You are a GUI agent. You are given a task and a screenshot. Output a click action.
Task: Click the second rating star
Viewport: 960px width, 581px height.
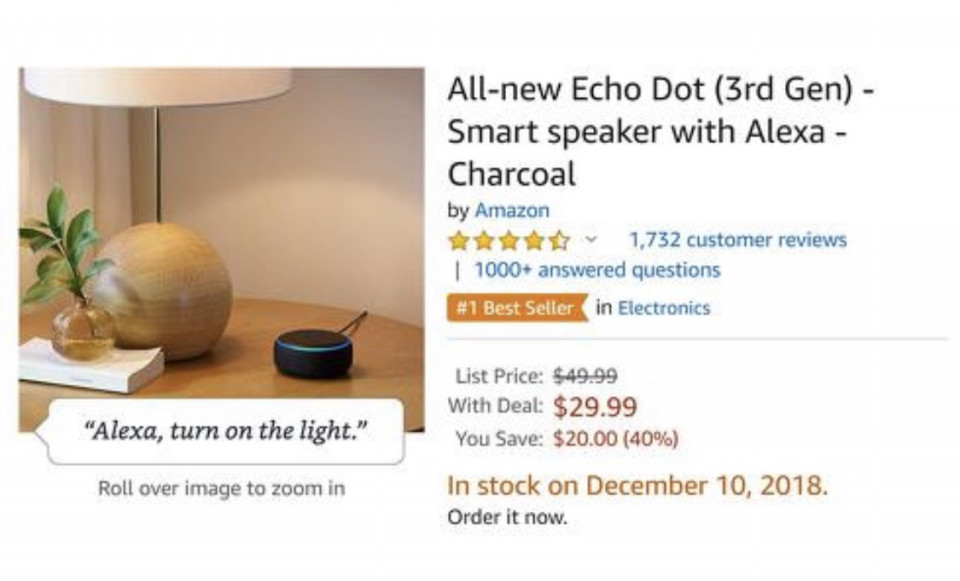[484, 241]
